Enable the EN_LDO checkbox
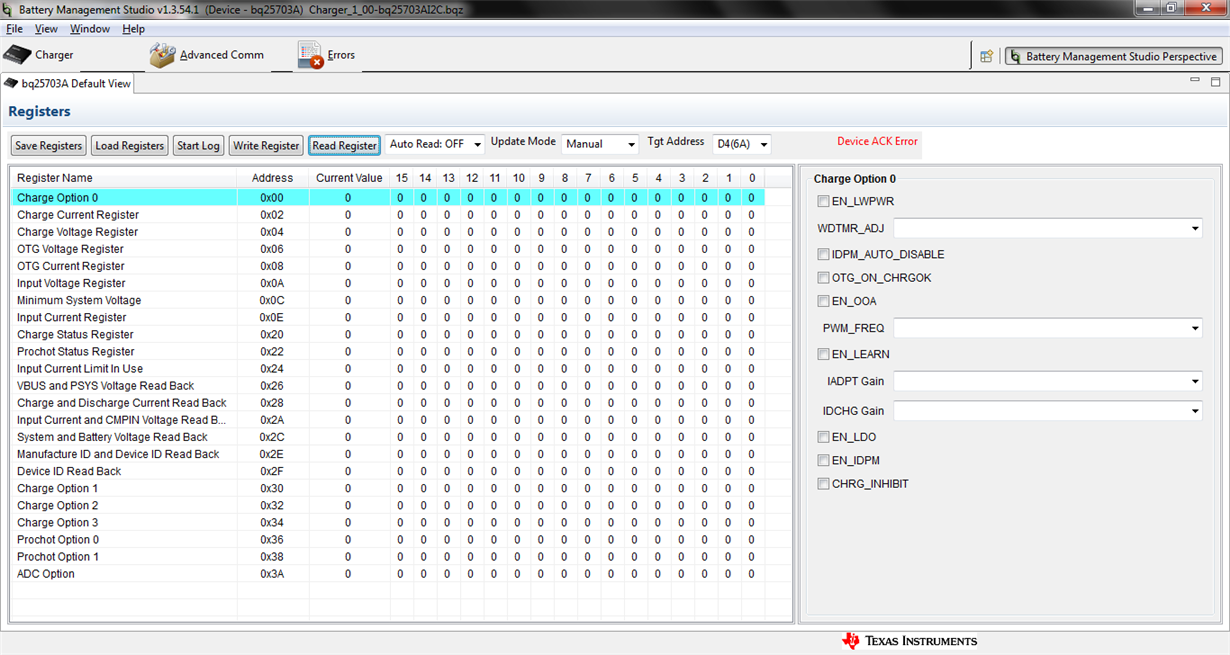1230x655 pixels. click(823, 437)
